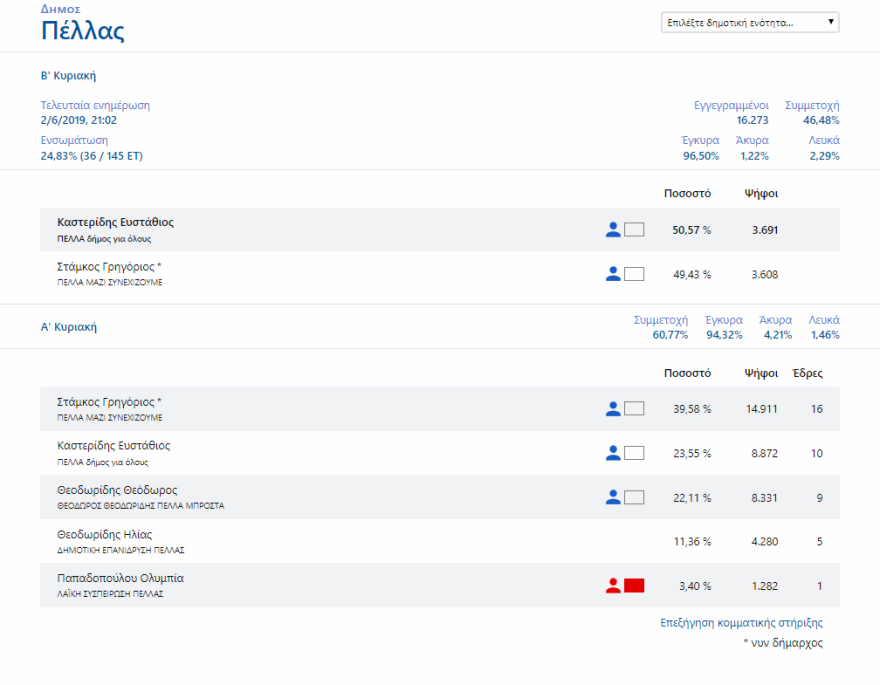Click candidate name Παπαδοπούλου Ολυμπία
This screenshot has height=685, width=880.
pyautogui.click(x=120, y=578)
